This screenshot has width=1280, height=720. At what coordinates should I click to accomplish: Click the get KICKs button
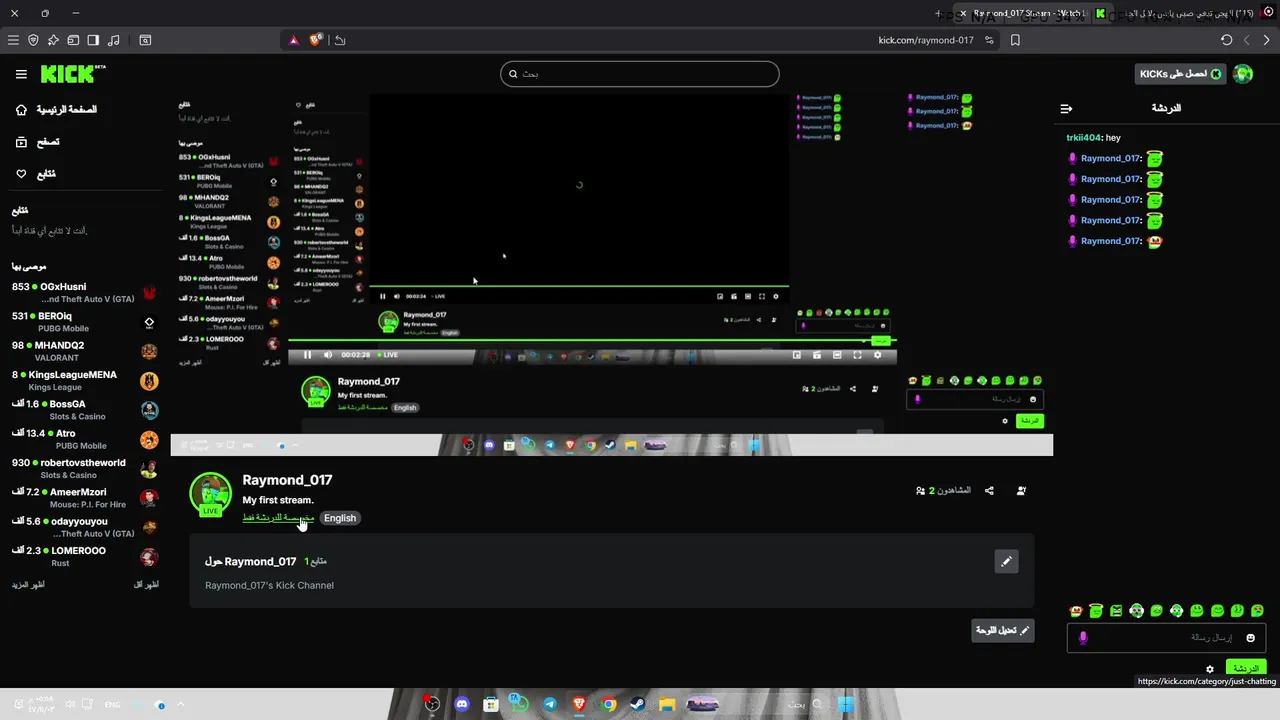pyautogui.click(x=1180, y=74)
